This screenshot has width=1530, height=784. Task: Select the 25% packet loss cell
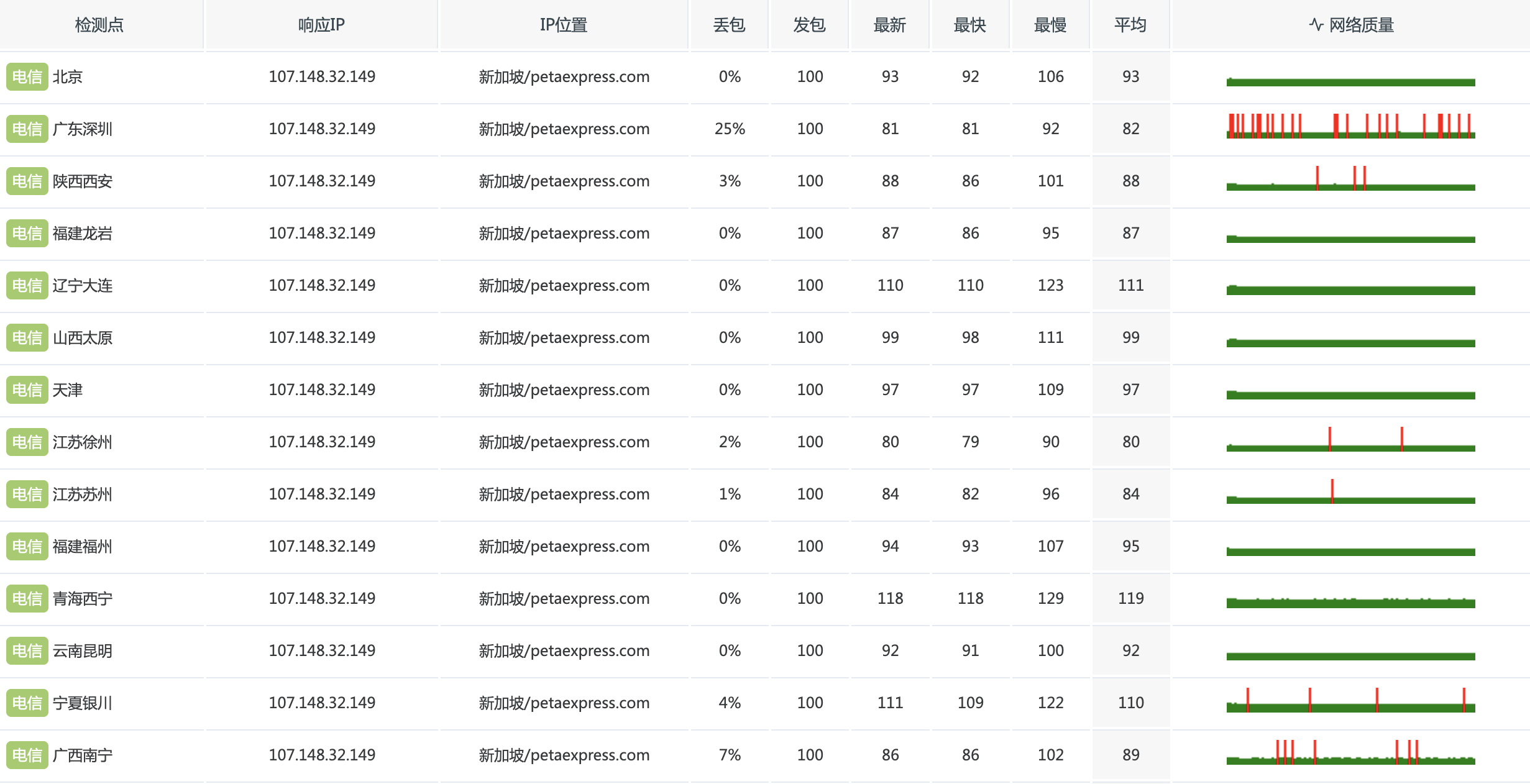coord(730,129)
